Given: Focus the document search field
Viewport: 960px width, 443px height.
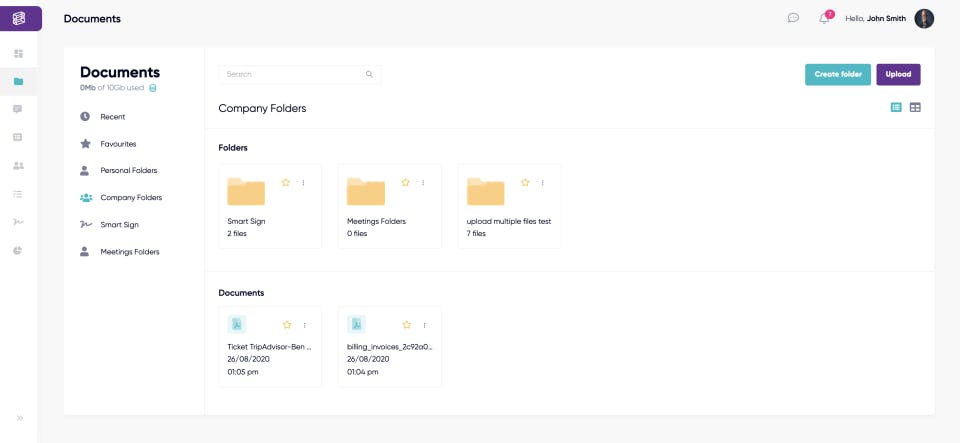Looking at the screenshot, I should (x=292, y=74).
